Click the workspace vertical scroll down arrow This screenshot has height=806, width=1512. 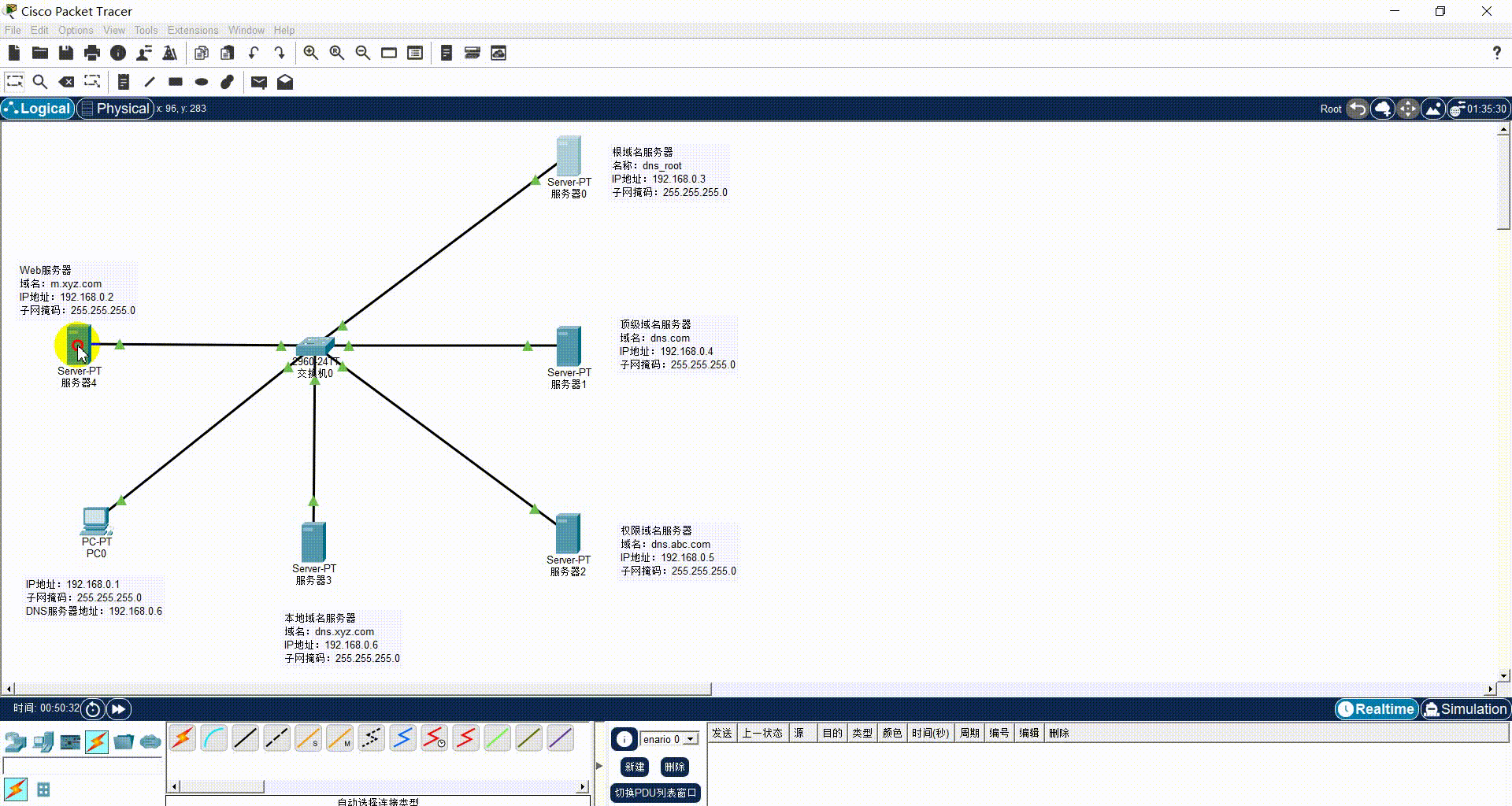click(x=1503, y=675)
